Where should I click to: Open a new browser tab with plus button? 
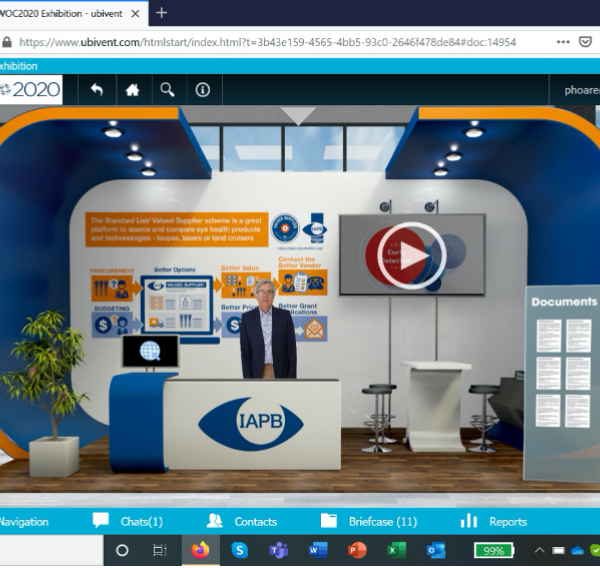pos(161,13)
